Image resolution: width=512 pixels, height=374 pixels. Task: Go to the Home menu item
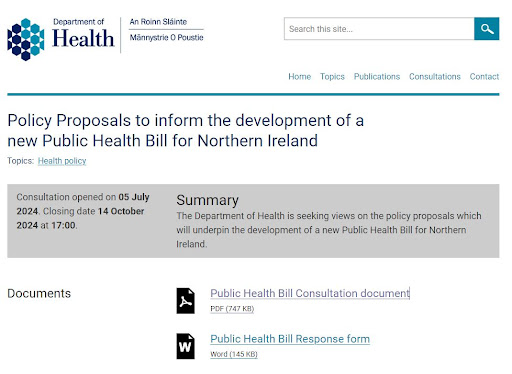pyautogui.click(x=299, y=77)
